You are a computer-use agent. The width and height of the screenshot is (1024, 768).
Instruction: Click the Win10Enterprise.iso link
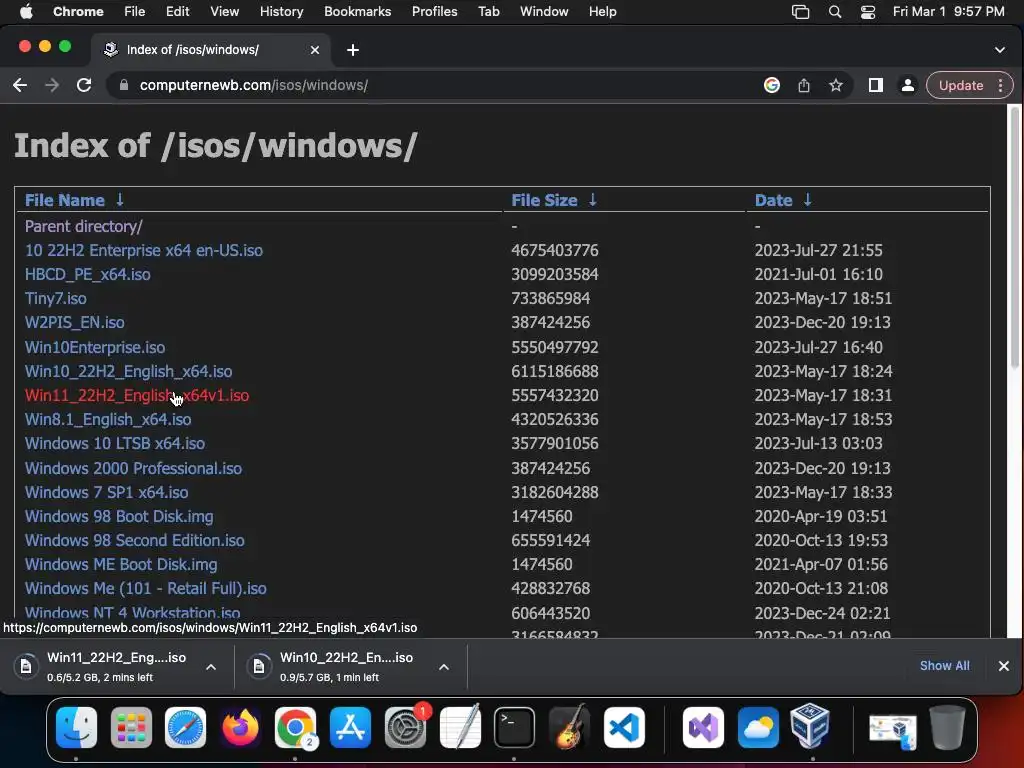coord(95,347)
